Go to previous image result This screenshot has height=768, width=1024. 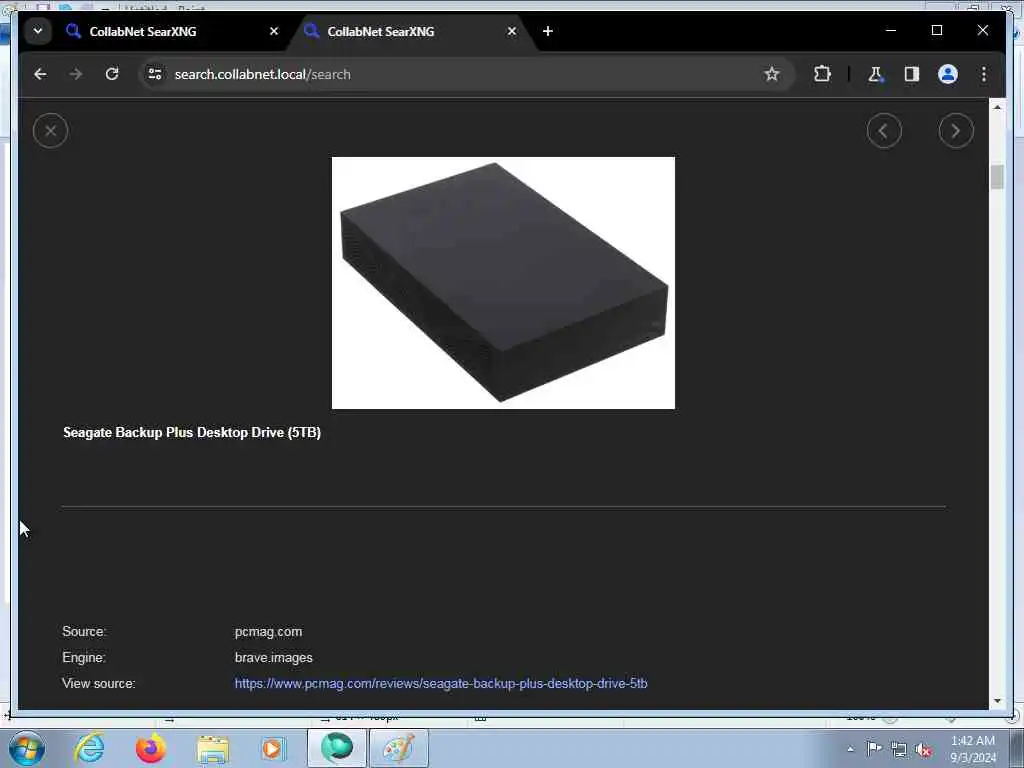coord(884,131)
